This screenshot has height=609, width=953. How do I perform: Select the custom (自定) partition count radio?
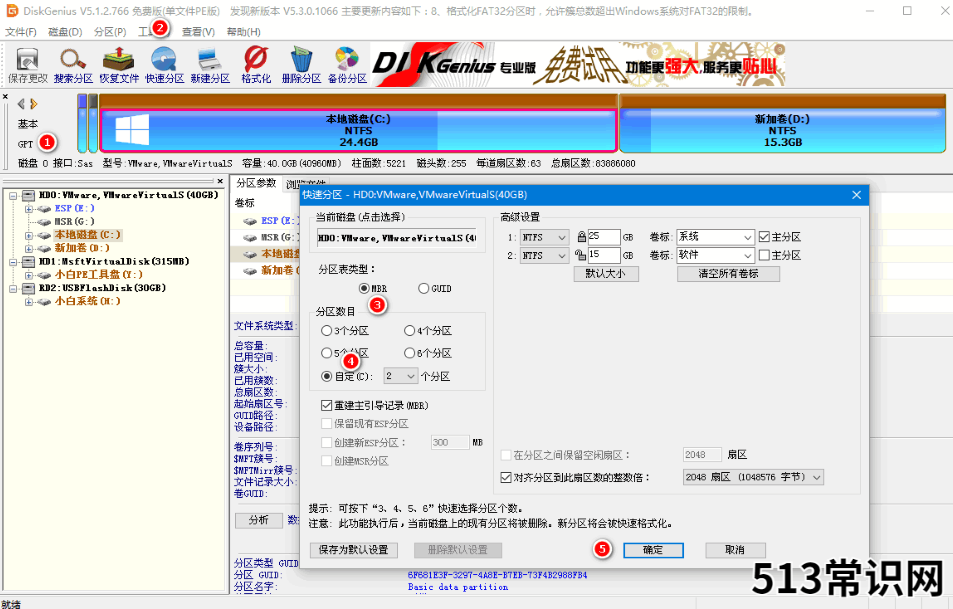point(326,376)
